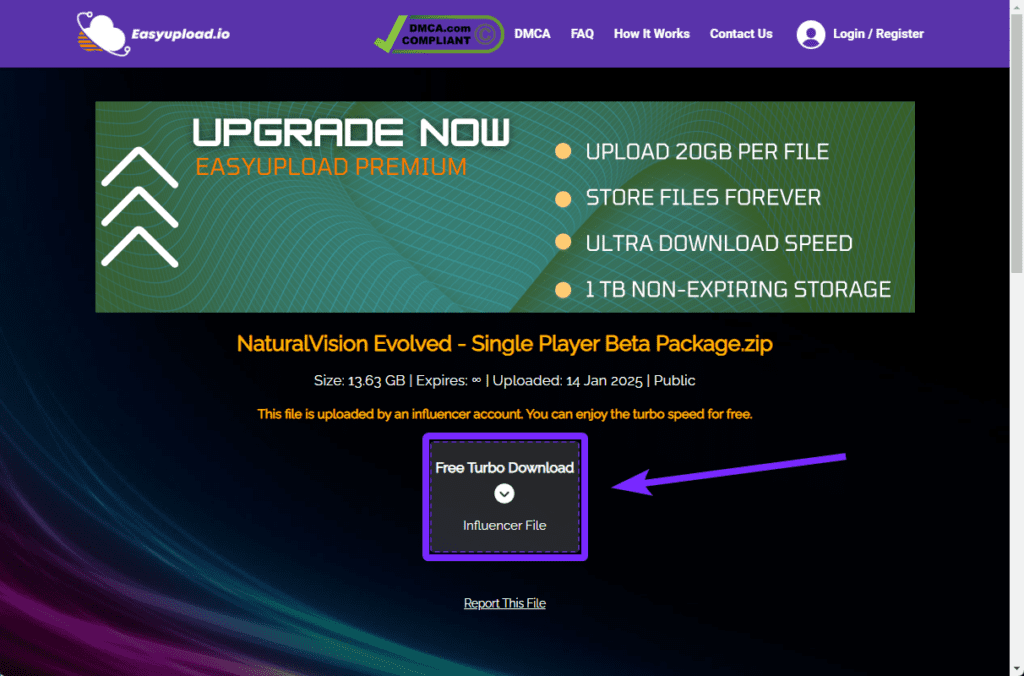
Task: Open the Upgrade Now premium banner
Action: pos(505,206)
